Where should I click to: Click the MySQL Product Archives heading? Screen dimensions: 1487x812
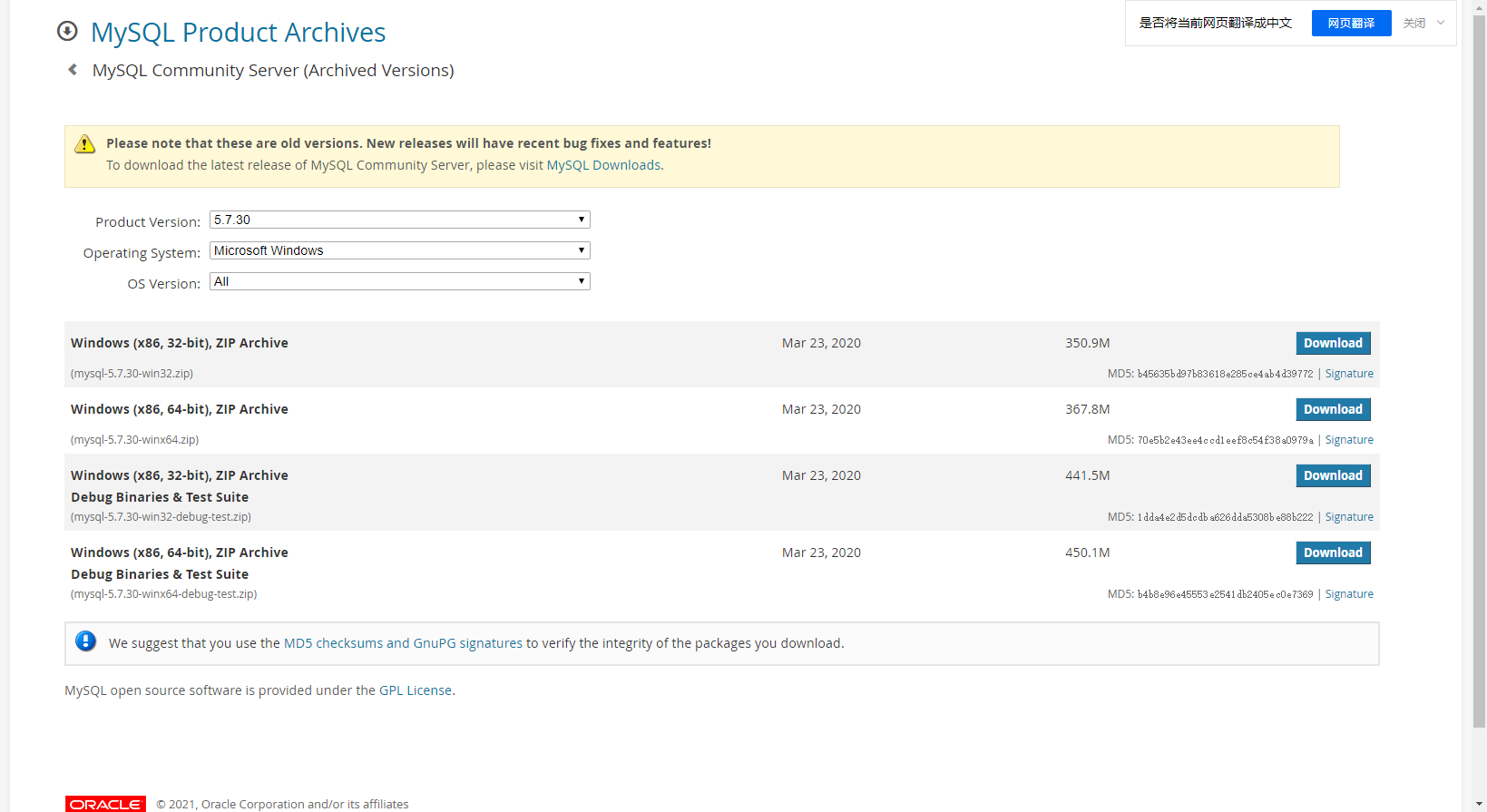(239, 32)
